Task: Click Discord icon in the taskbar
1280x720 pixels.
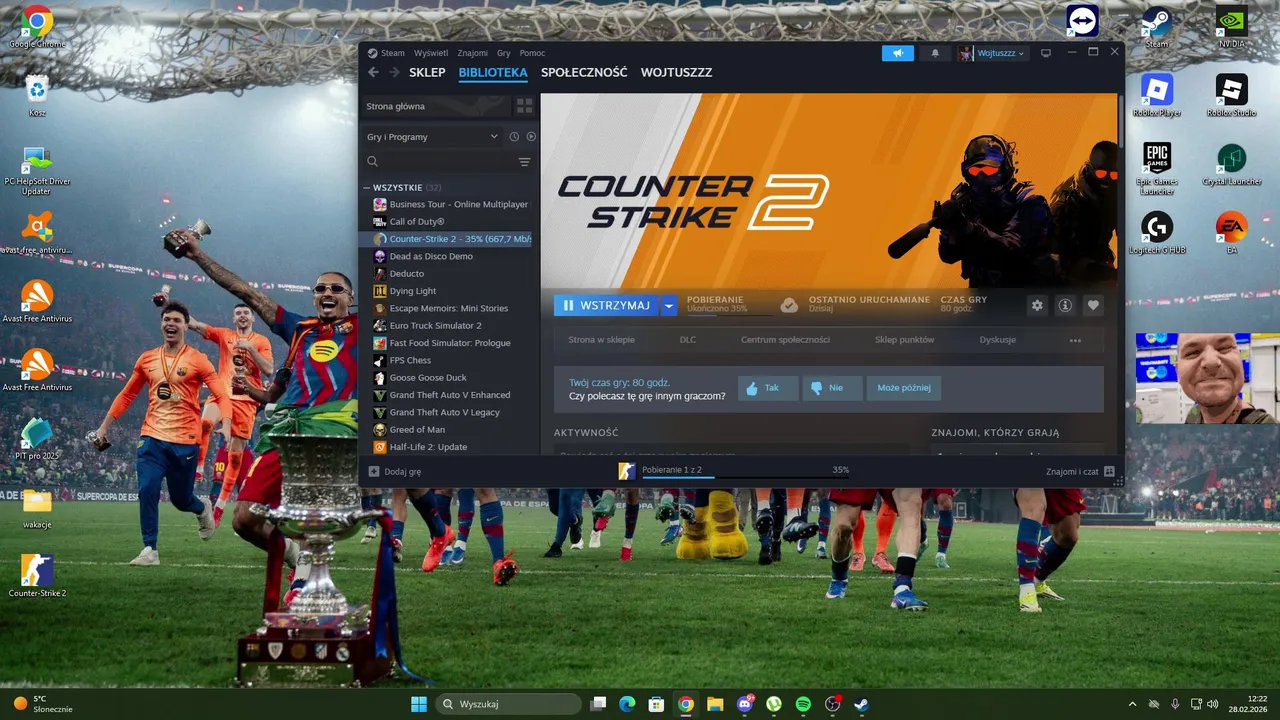Action: pos(745,704)
